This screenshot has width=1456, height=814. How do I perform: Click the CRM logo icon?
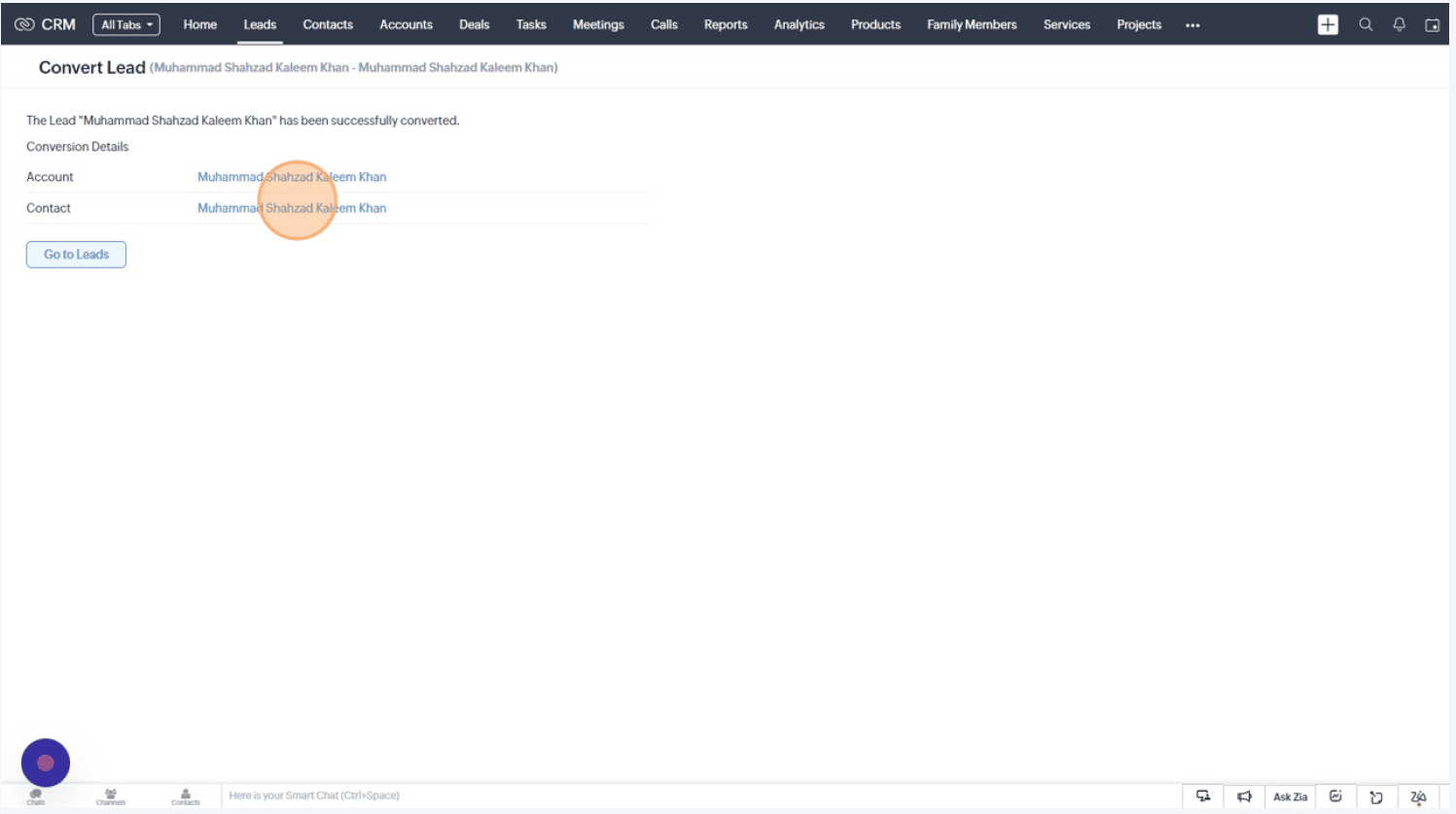[24, 24]
